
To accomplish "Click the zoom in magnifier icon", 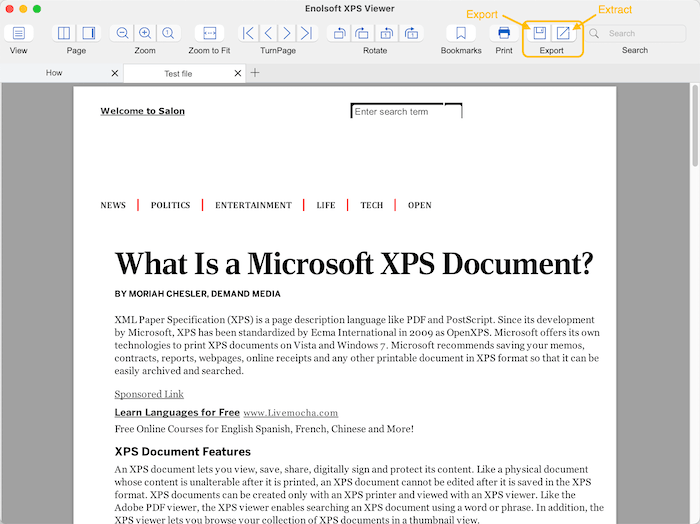I will [x=145, y=33].
